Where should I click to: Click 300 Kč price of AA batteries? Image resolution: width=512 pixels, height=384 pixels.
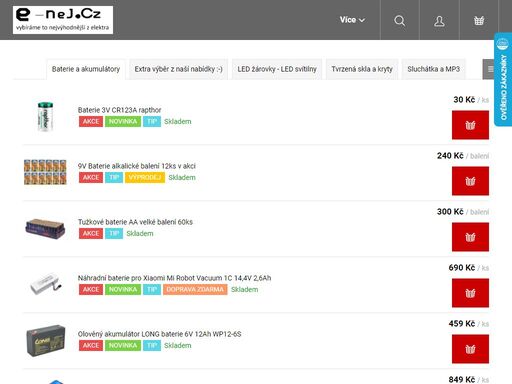(x=450, y=212)
